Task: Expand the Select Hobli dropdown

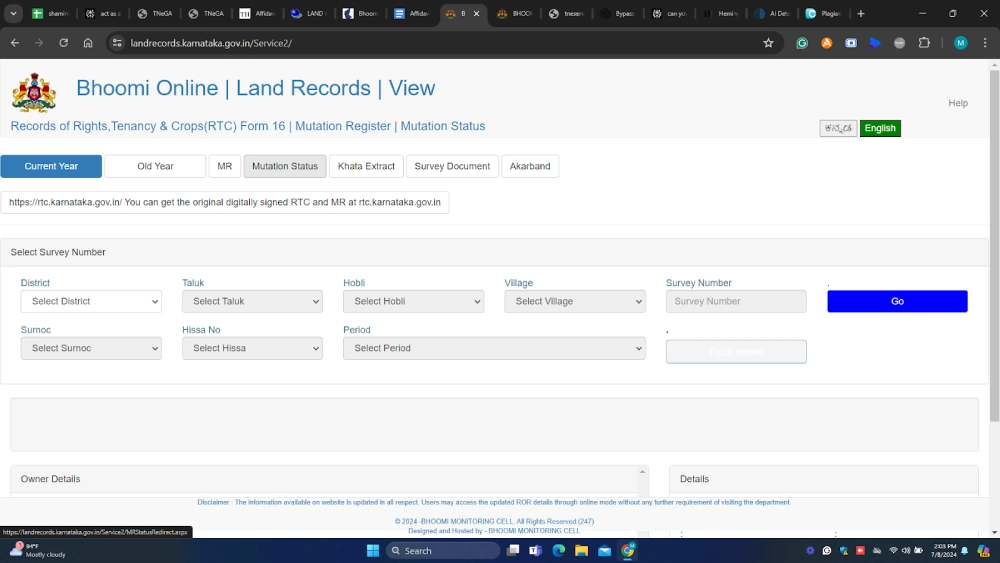Action: click(x=413, y=301)
